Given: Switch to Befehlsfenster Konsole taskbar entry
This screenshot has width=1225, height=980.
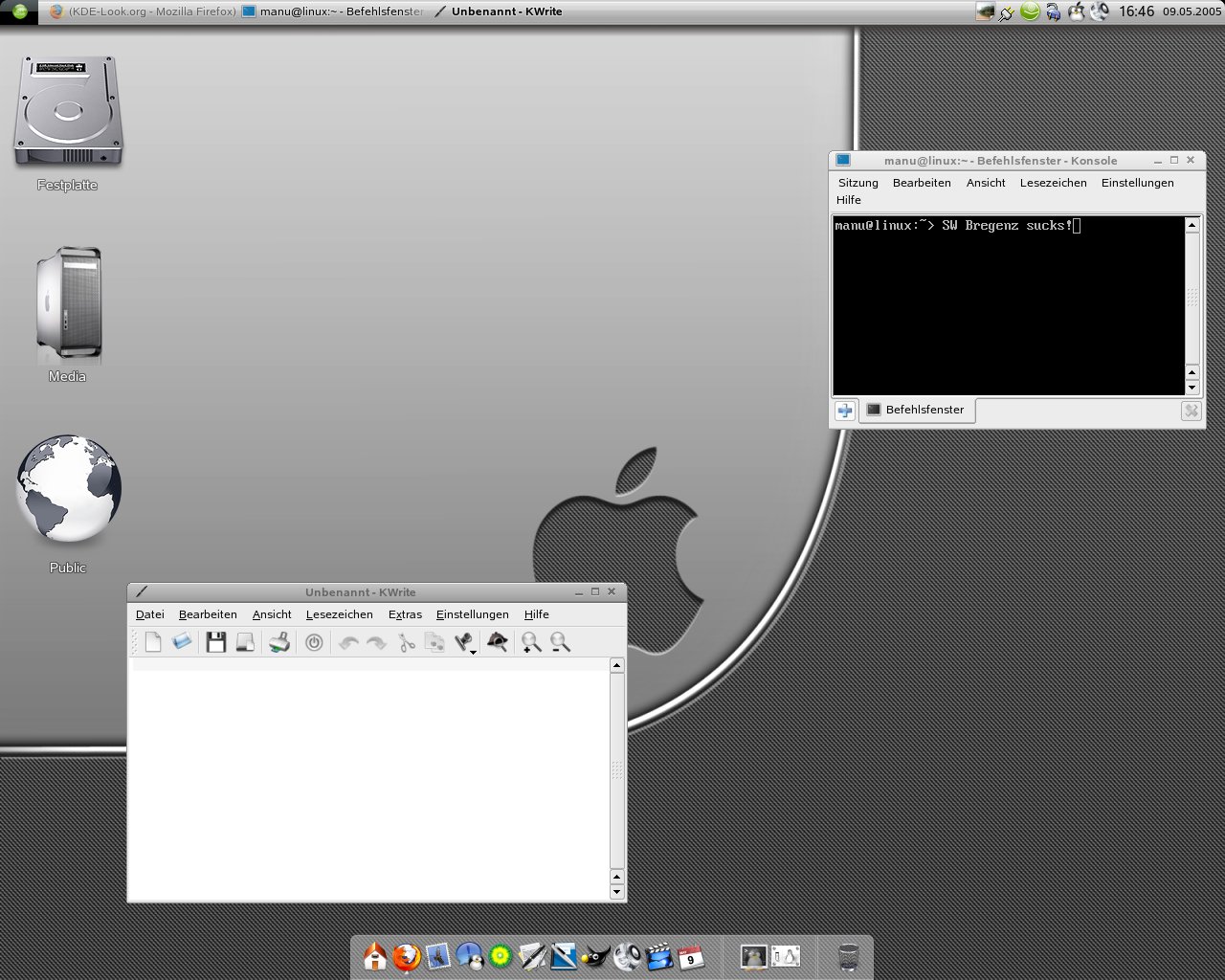Looking at the screenshot, I should click(333, 11).
